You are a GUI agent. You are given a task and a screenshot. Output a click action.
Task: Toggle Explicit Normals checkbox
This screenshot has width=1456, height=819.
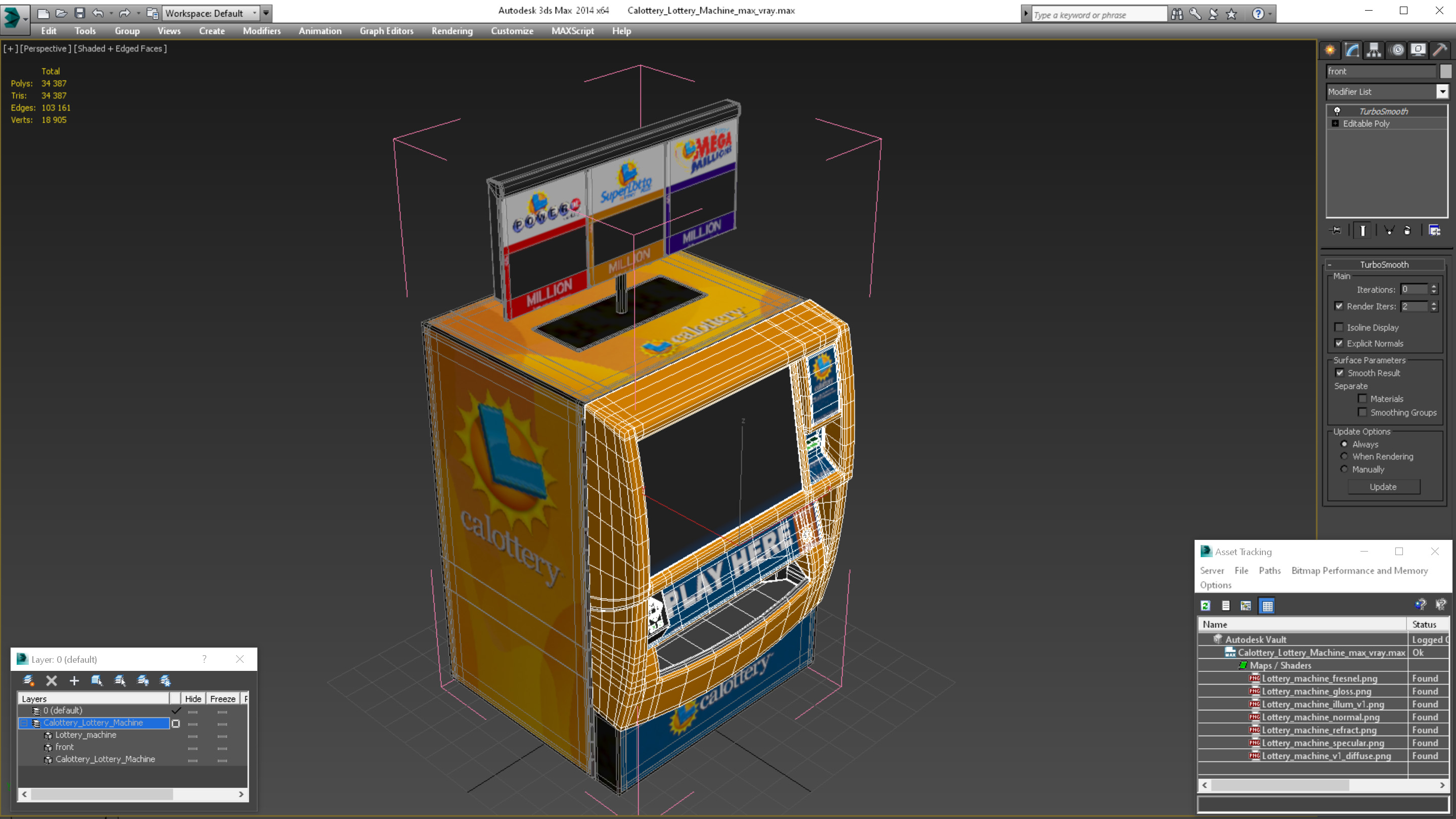point(1338,343)
